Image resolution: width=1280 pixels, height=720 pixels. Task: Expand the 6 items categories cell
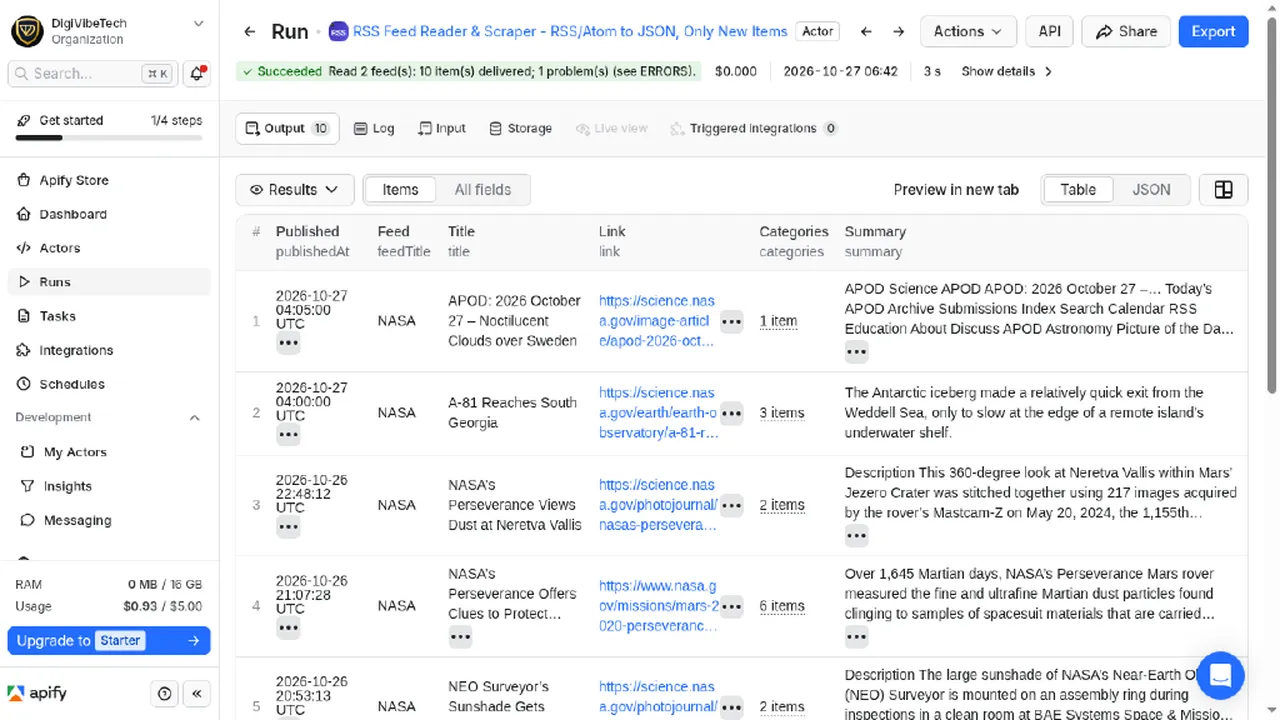tap(782, 606)
